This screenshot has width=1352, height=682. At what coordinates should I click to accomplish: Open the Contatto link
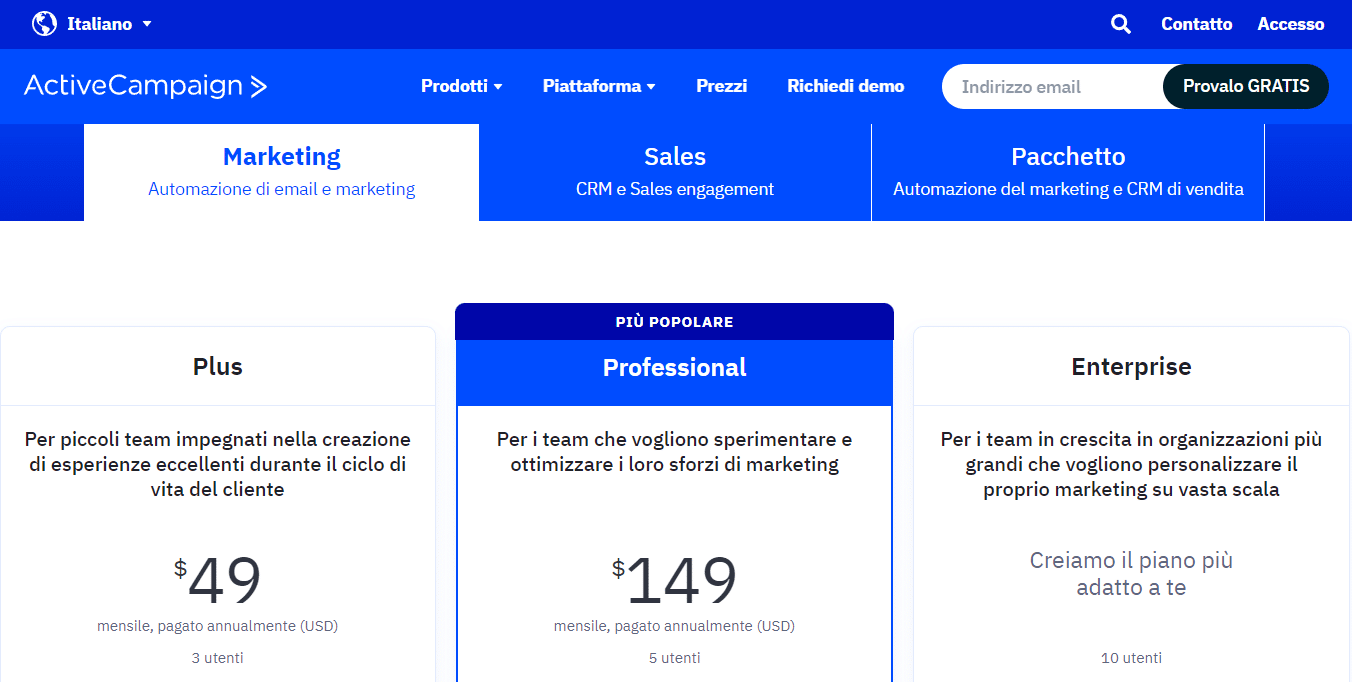tap(1197, 24)
